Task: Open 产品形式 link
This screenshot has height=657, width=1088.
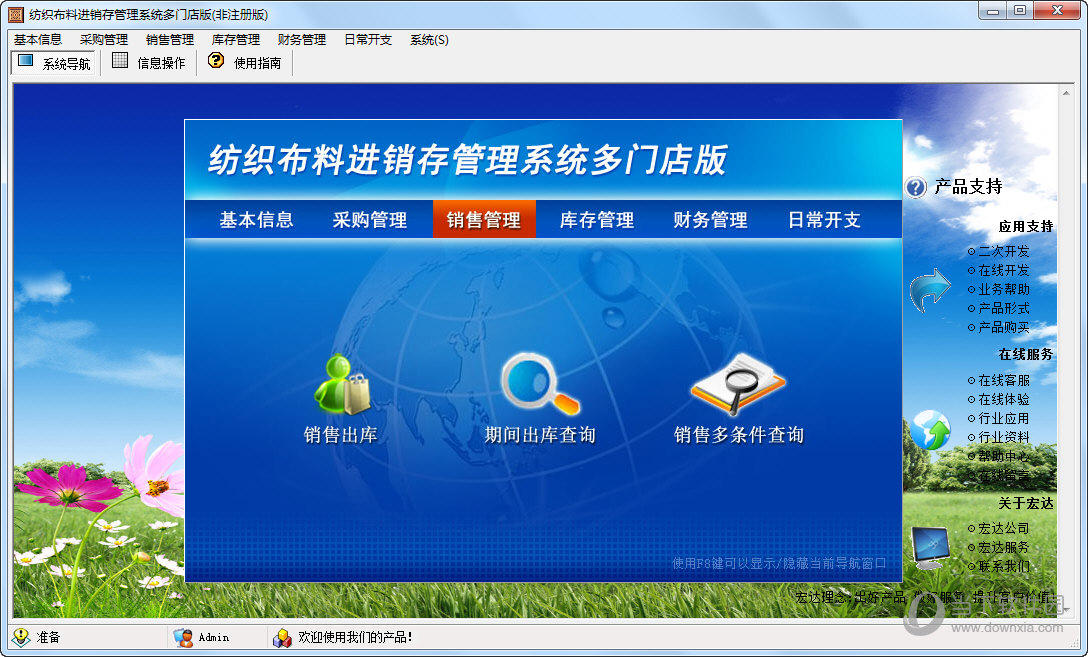Action: coord(1003,308)
